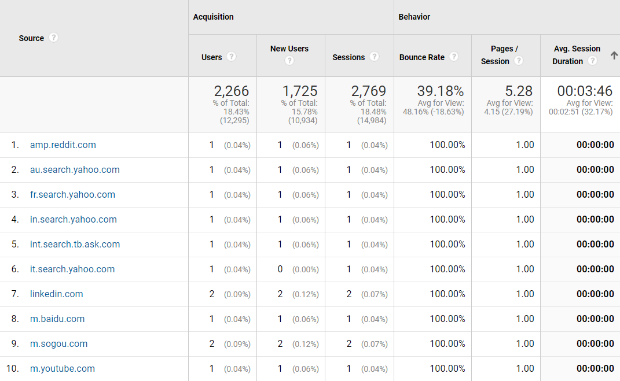Click duration 00:00:00 in m.youtube.com row
The width and height of the screenshot is (620, 381).
(595, 369)
